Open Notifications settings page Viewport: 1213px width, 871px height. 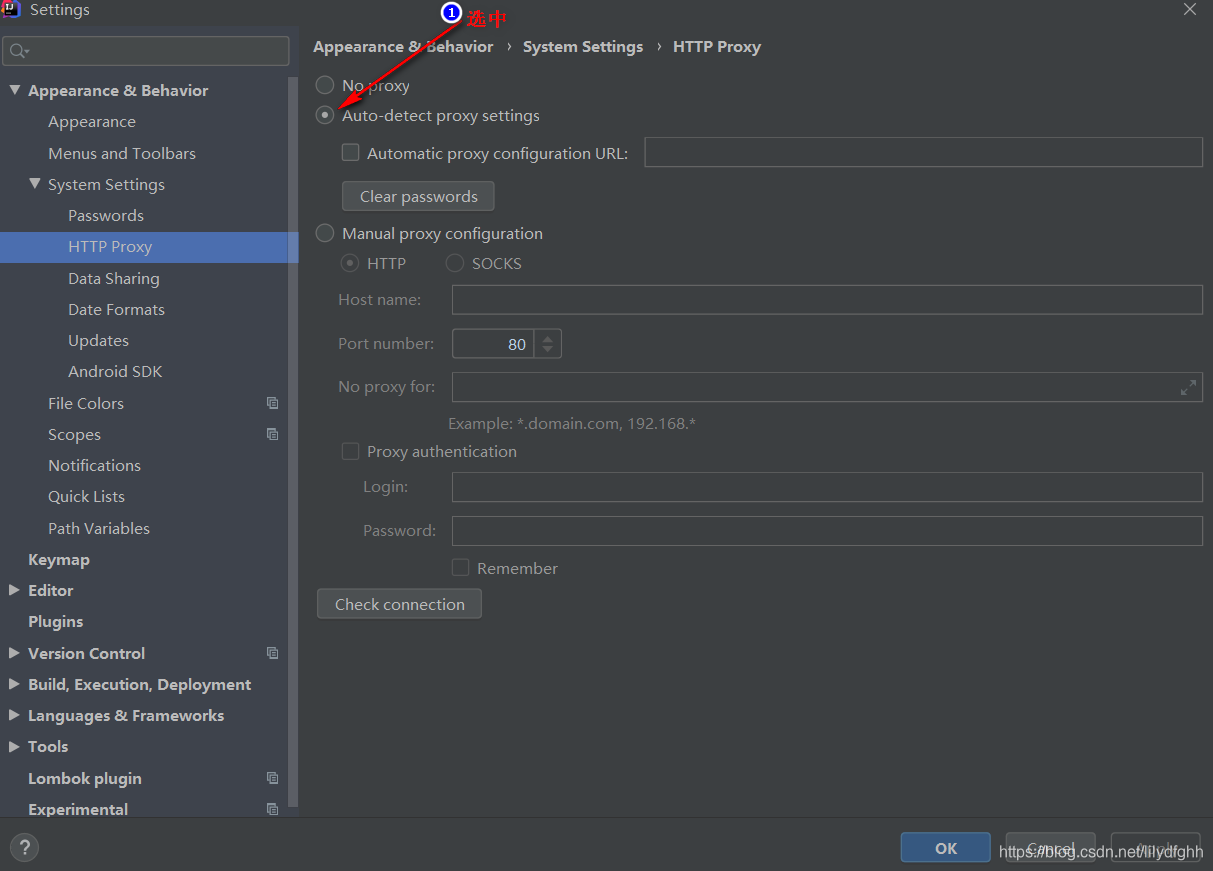(94, 465)
